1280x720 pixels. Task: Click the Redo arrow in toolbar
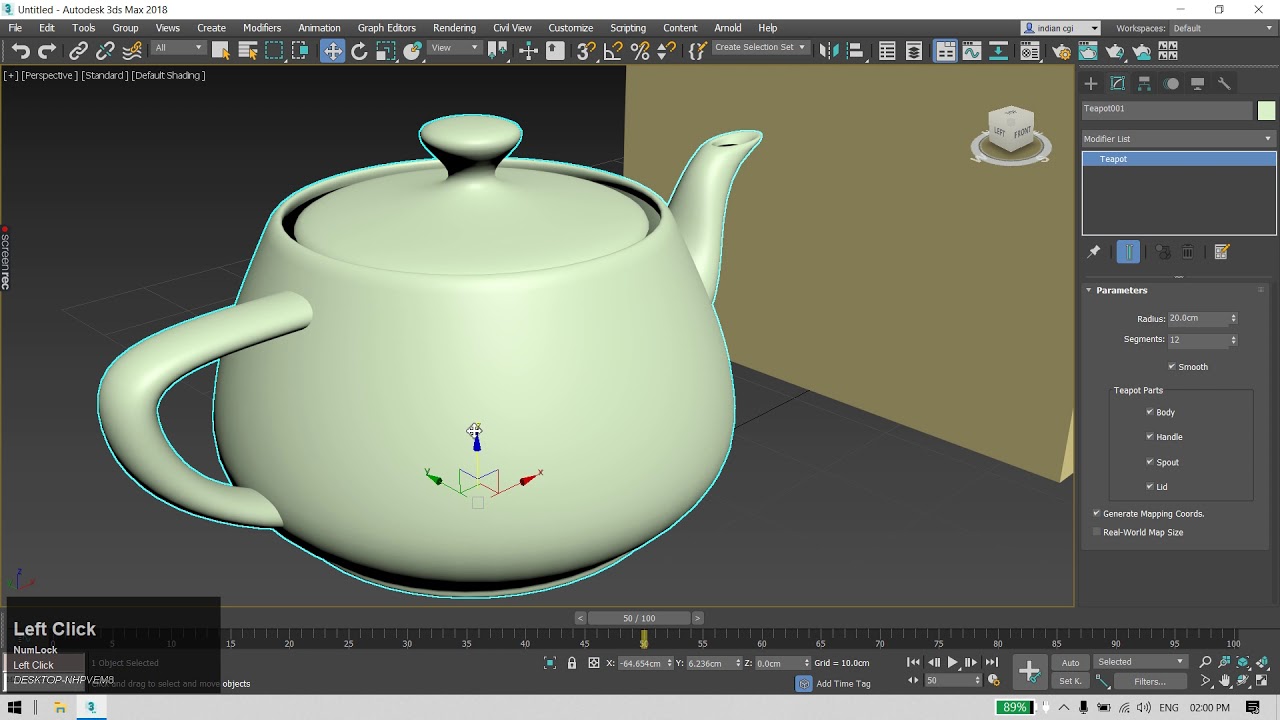47,51
